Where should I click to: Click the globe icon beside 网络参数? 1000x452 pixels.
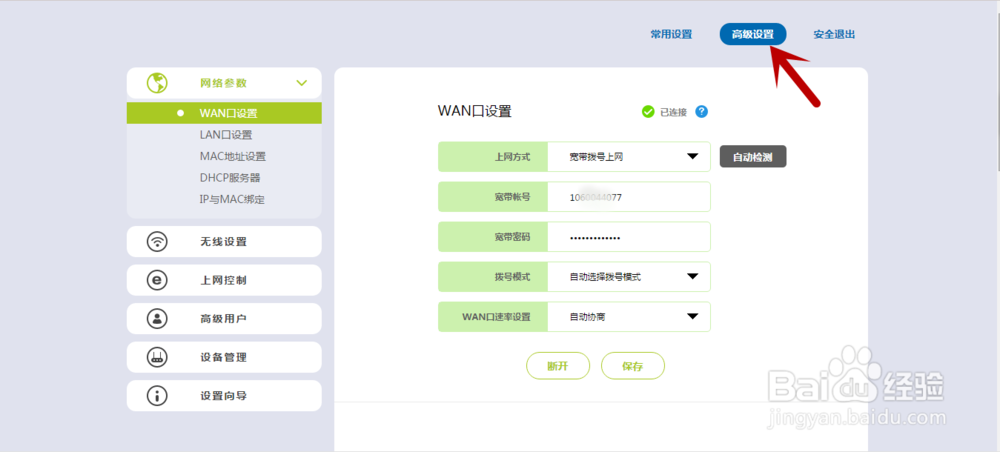coord(157,83)
